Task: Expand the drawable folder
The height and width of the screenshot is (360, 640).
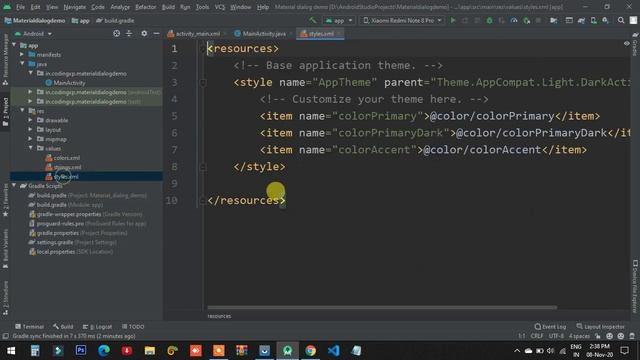Action: click(x=30, y=120)
